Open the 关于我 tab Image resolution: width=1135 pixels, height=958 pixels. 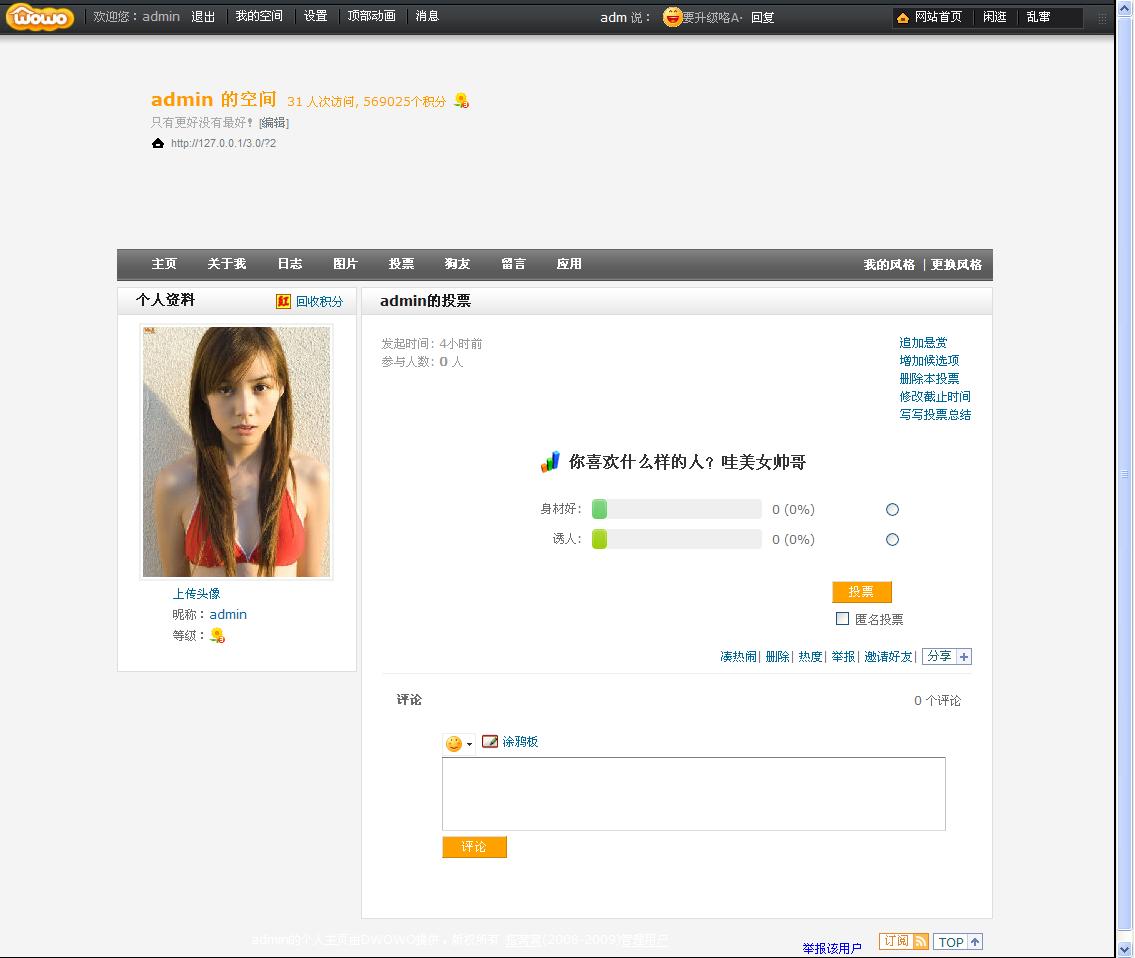[x=227, y=264]
